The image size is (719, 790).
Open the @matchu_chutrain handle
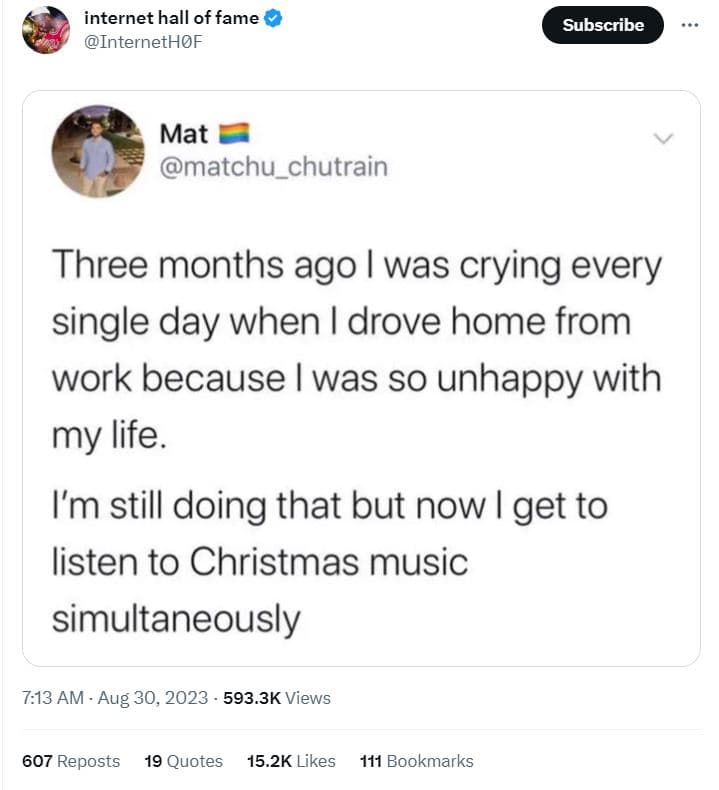coord(274,167)
